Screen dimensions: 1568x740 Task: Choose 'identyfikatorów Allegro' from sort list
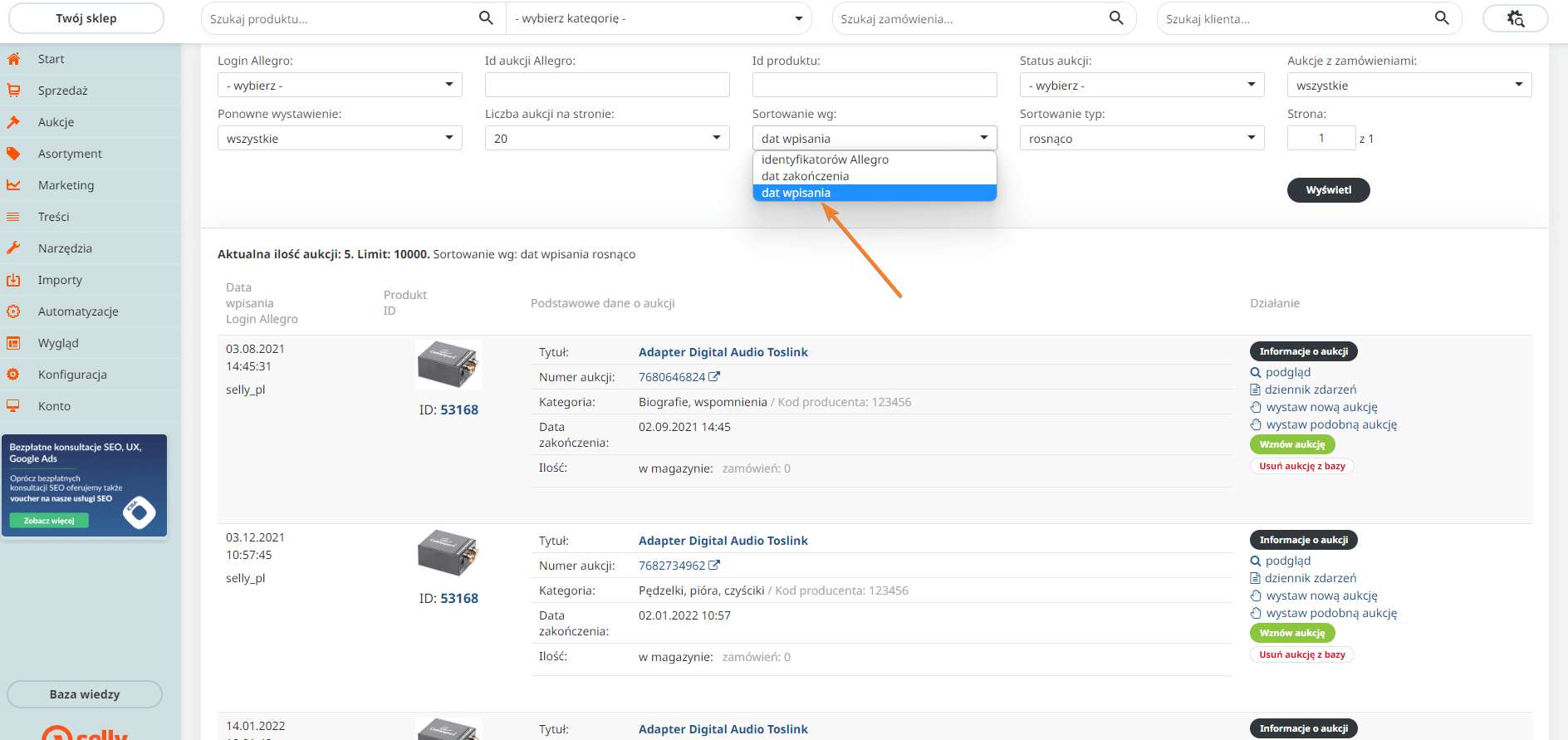pos(825,159)
